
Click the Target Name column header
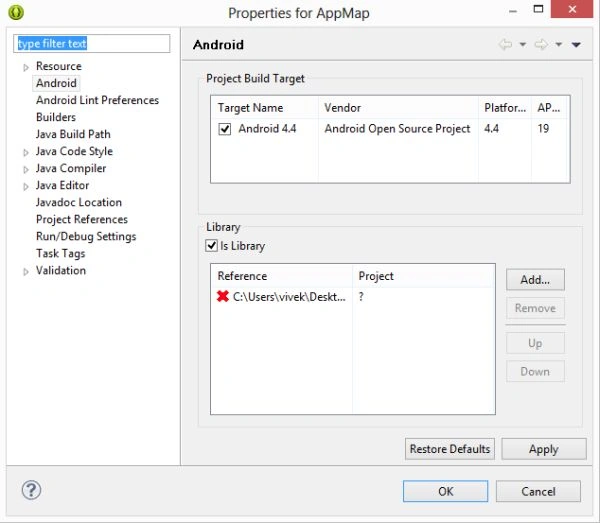pyautogui.click(x=264, y=108)
